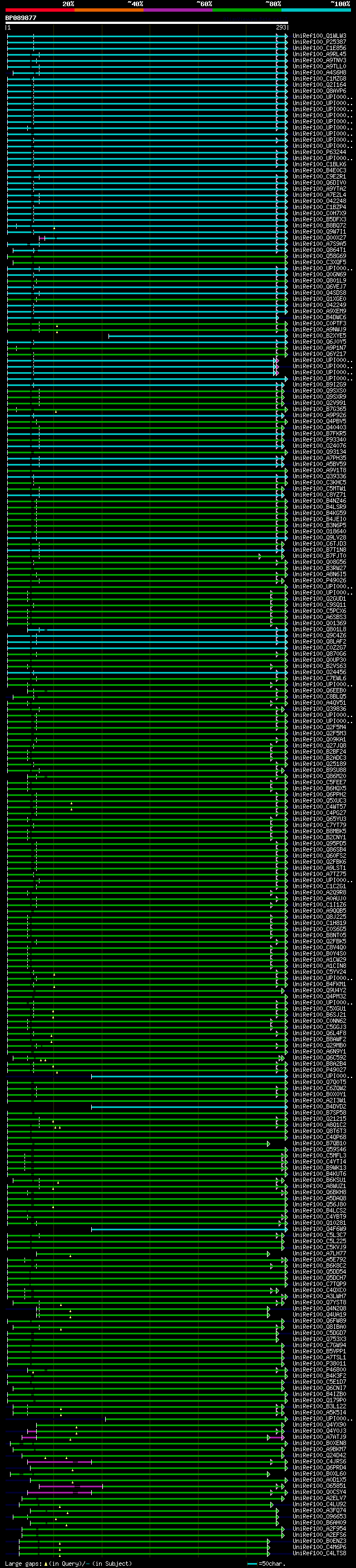Choose hit UniRef100_P38011

319,1363
